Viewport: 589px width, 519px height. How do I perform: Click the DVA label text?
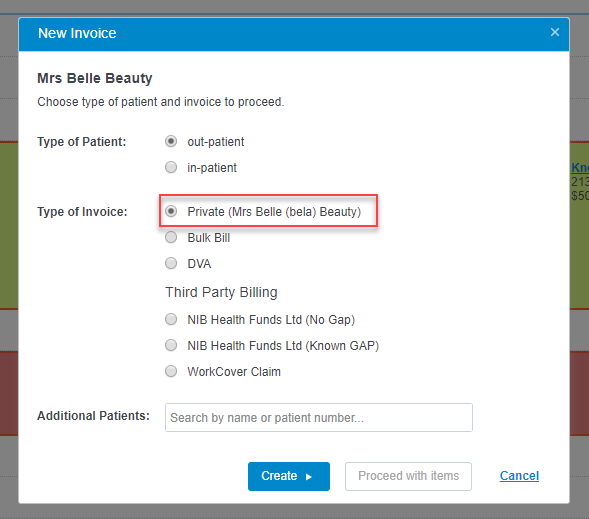(199, 264)
